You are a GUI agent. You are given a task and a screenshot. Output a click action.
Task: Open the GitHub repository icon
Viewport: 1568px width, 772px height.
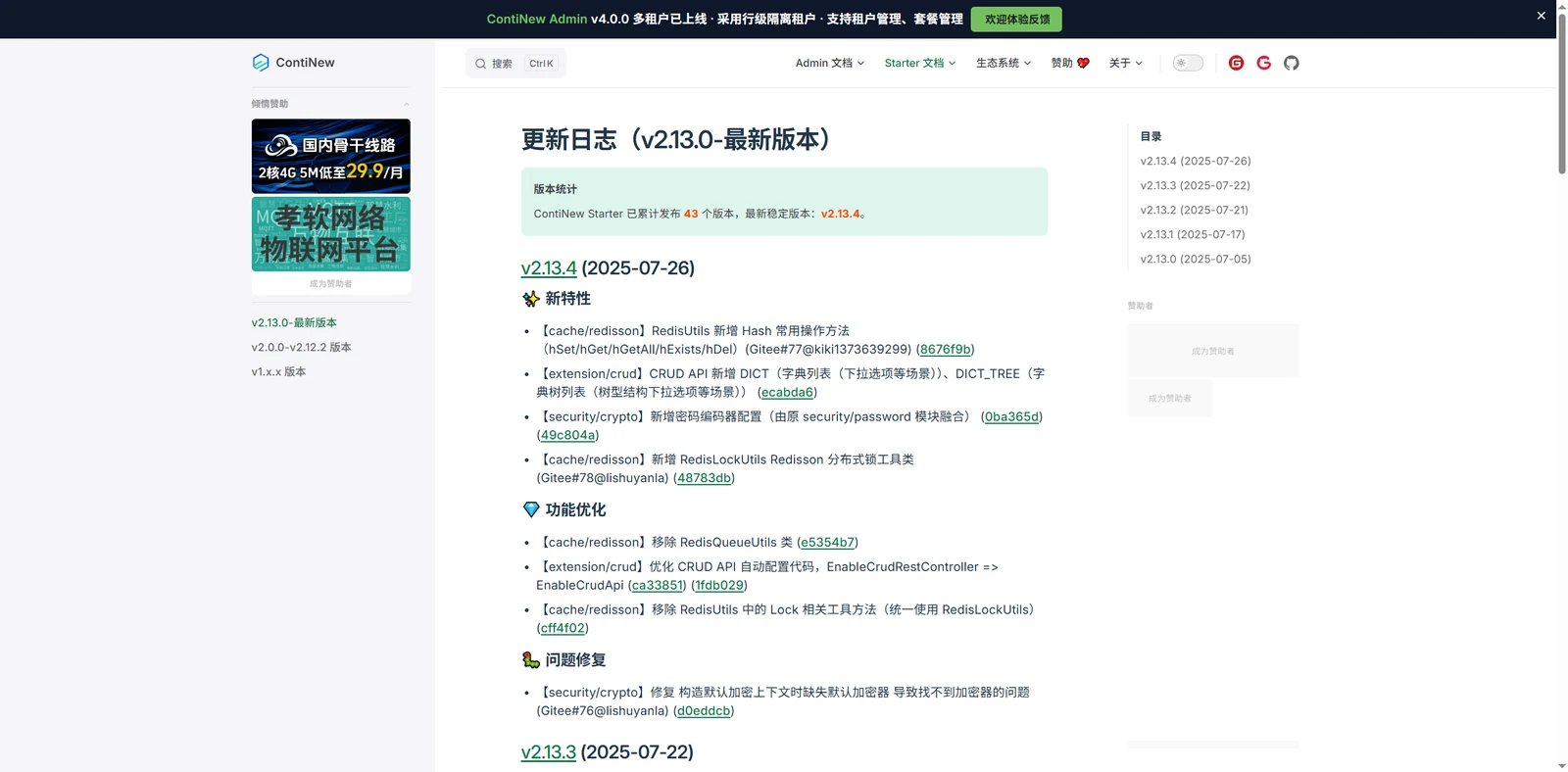tap(1291, 63)
